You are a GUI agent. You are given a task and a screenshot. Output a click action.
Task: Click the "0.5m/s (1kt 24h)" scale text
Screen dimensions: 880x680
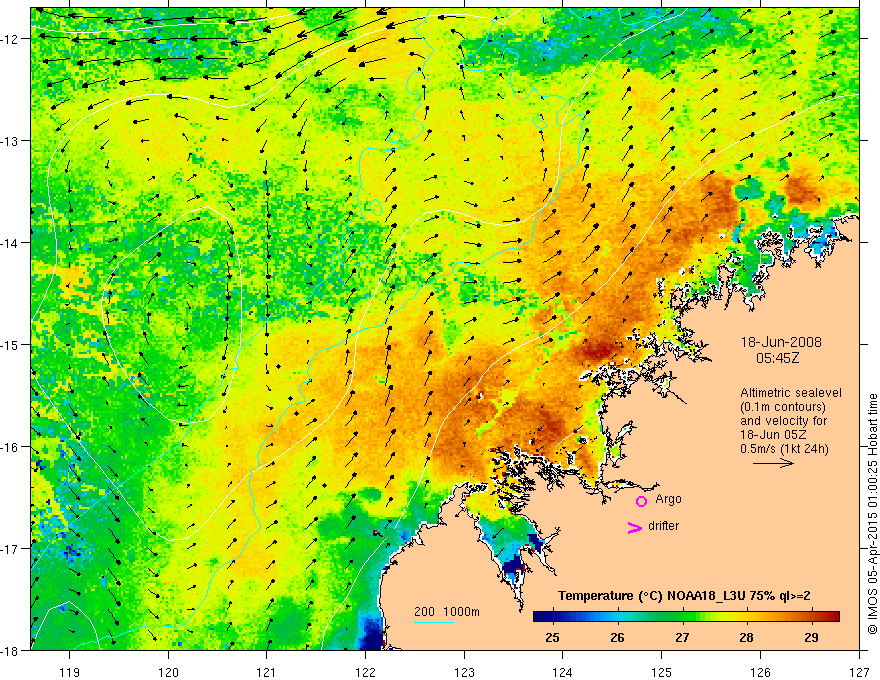pyautogui.click(x=784, y=449)
